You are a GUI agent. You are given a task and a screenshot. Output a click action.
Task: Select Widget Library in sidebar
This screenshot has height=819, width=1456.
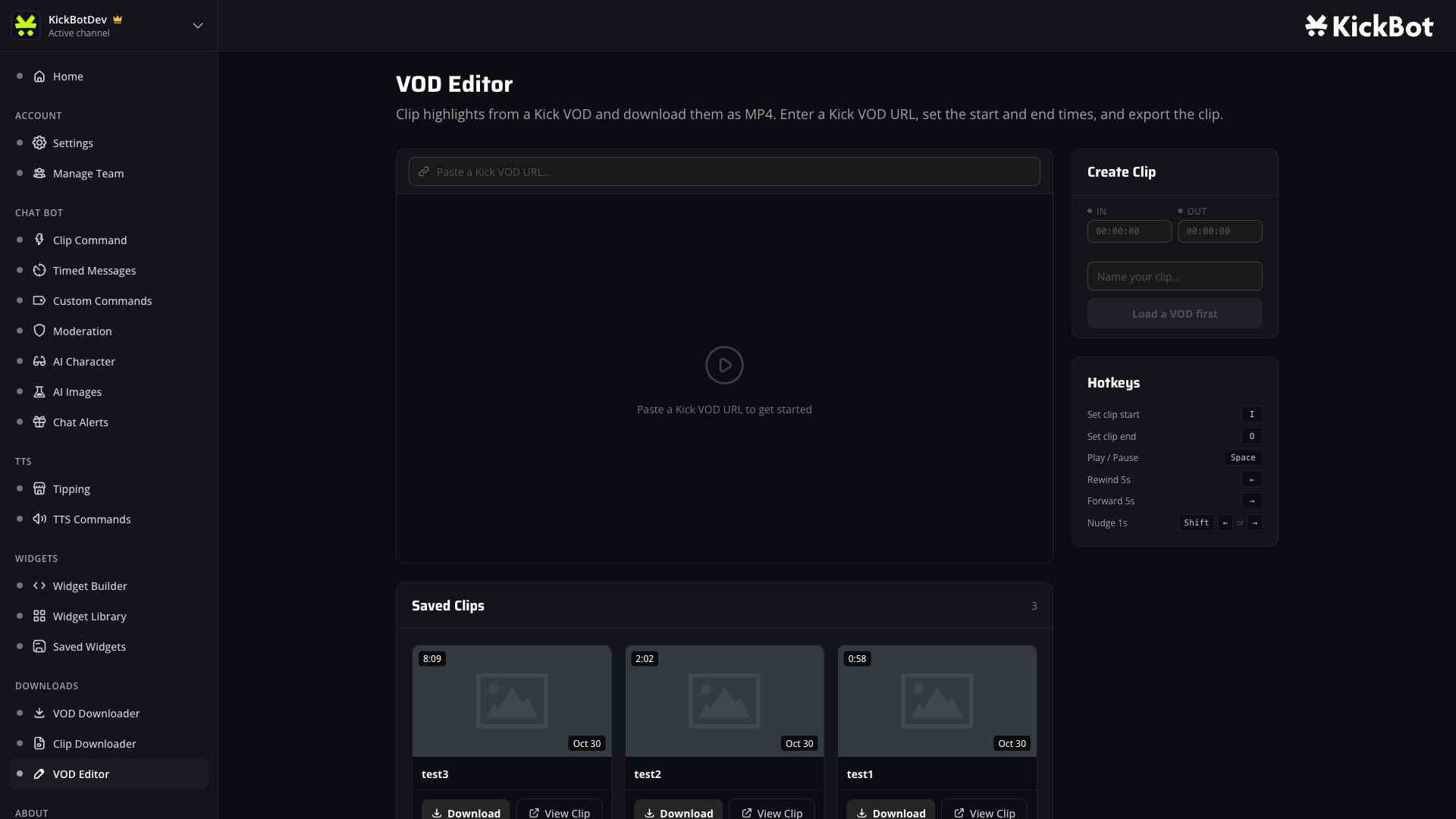[108, 617]
